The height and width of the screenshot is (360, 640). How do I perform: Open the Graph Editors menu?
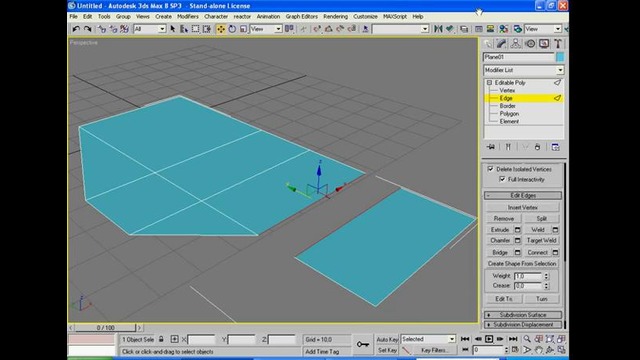tap(302, 17)
